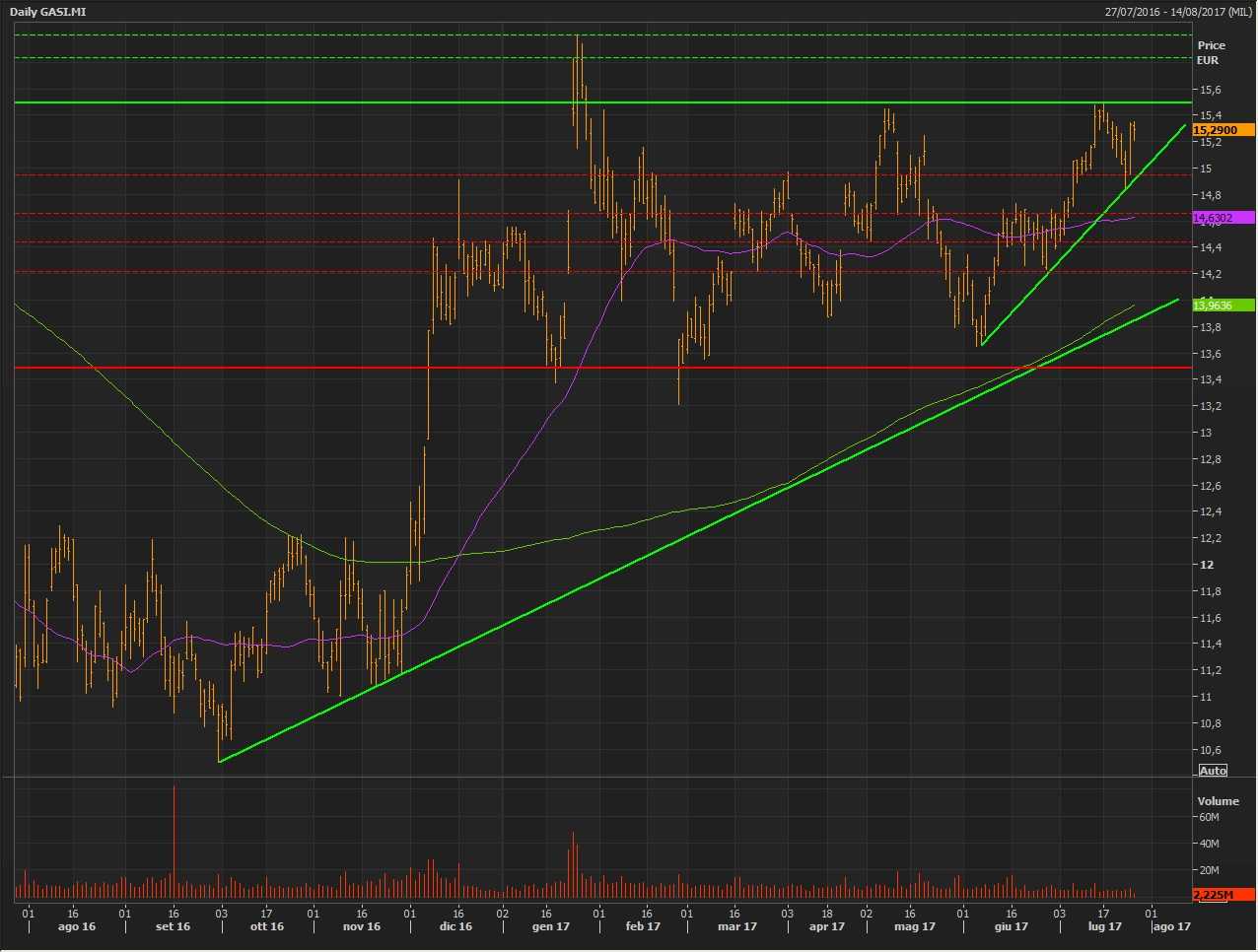
Task: Click the date range 27/07/2016 - 14/08/2017 label
Action: [x=1177, y=12]
